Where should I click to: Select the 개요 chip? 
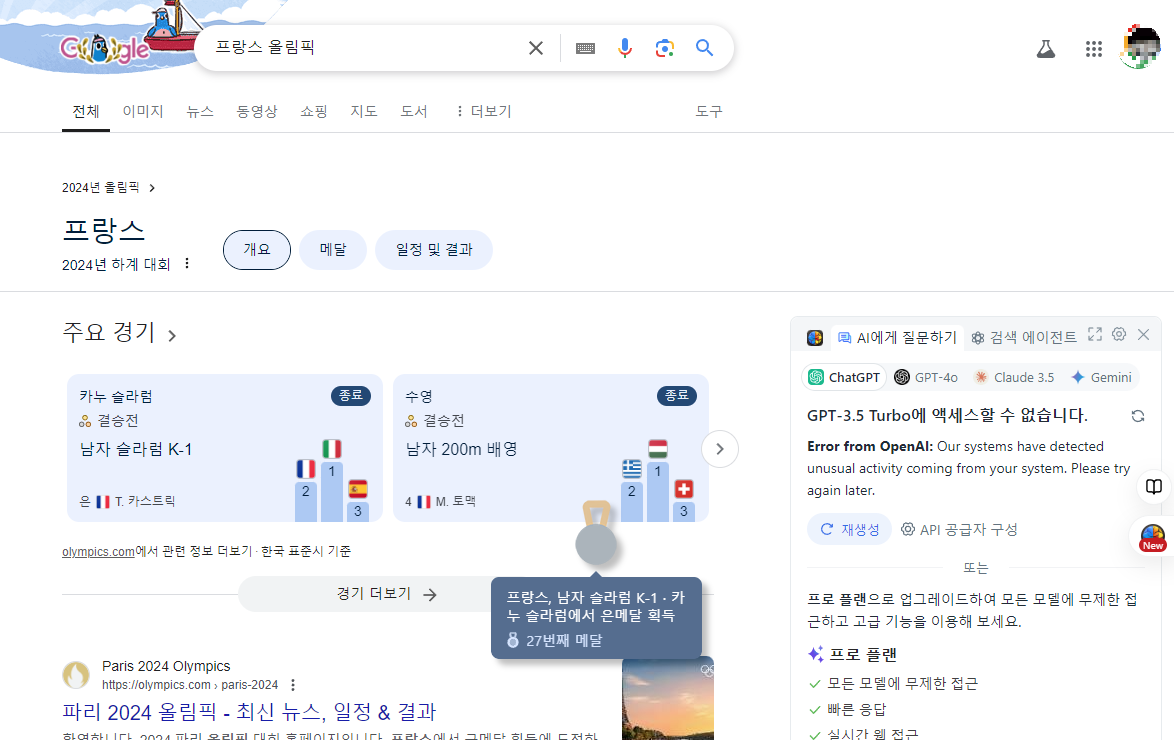click(257, 249)
